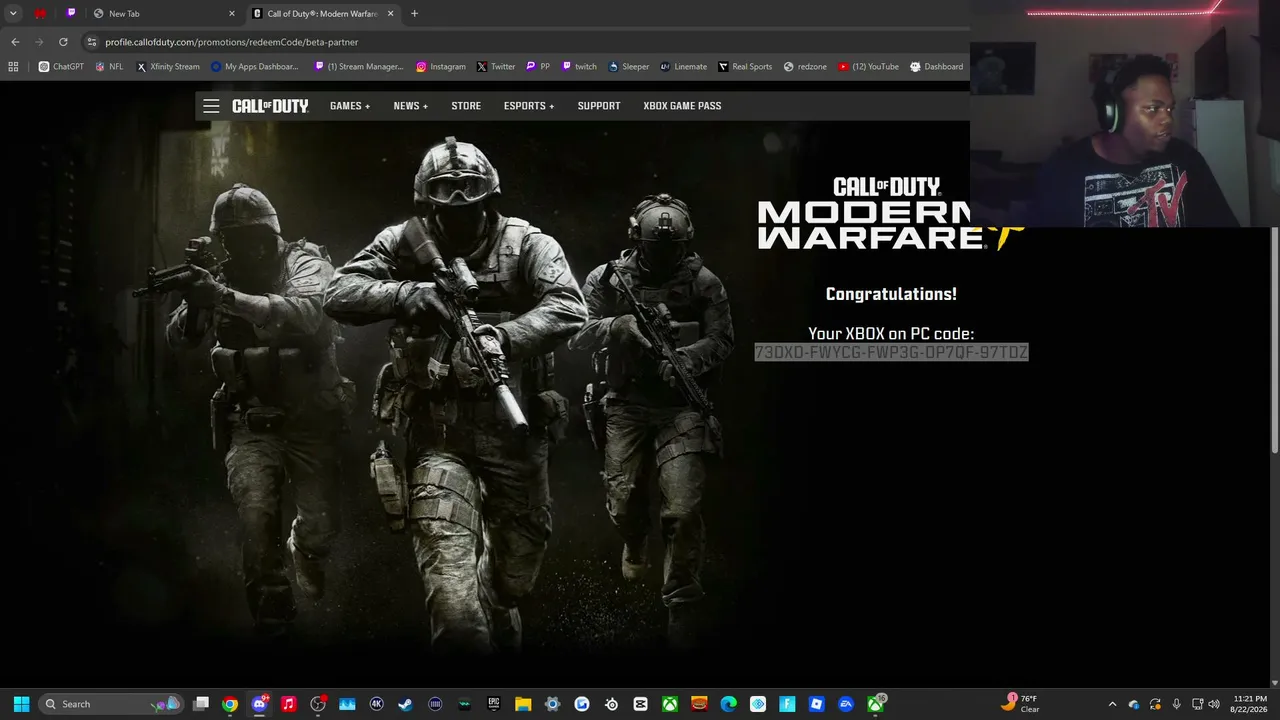Open the redzone bookmark
Image resolution: width=1280 pixels, height=720 pixels.
coord(807,67)
